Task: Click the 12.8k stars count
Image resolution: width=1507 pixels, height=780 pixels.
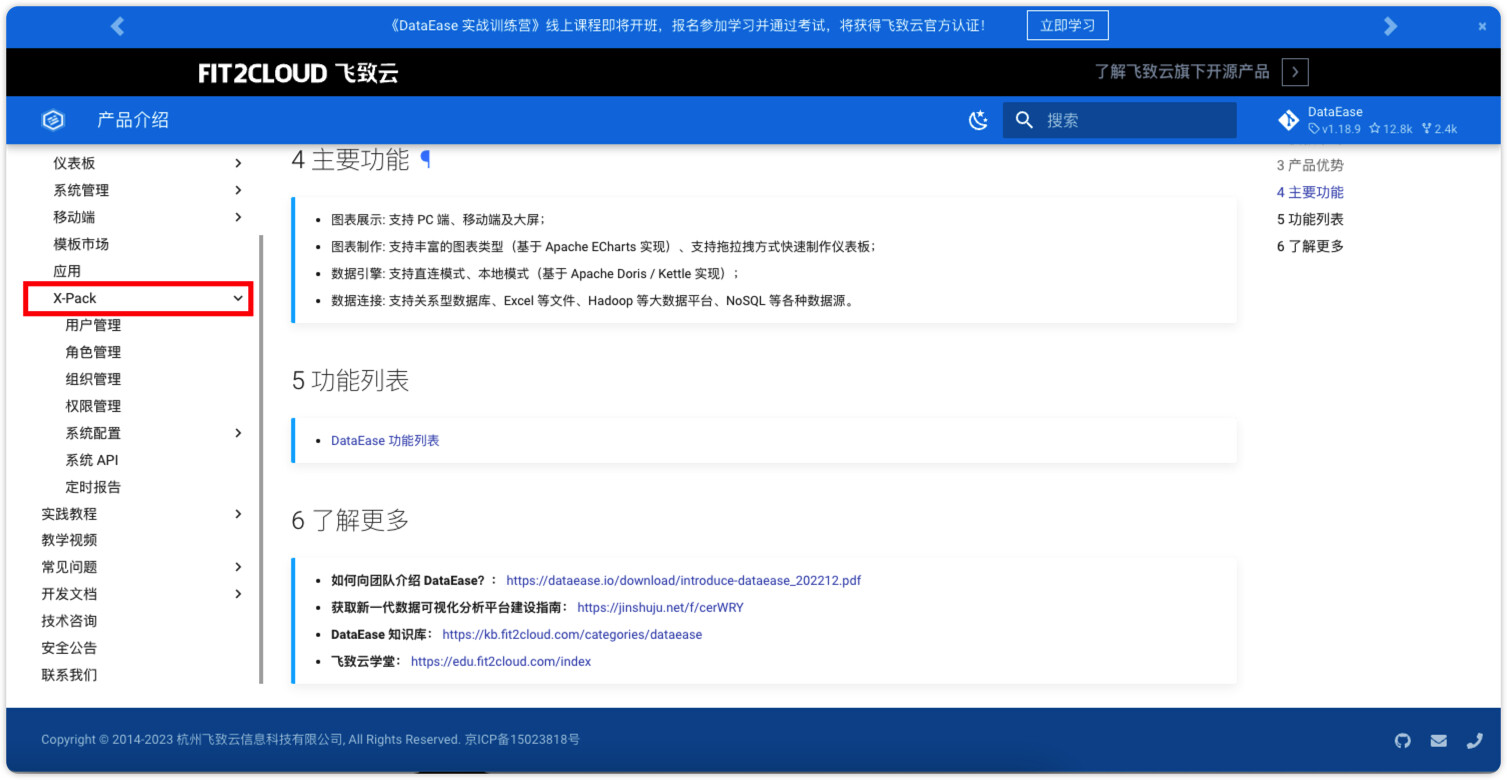Action: 1391,129
